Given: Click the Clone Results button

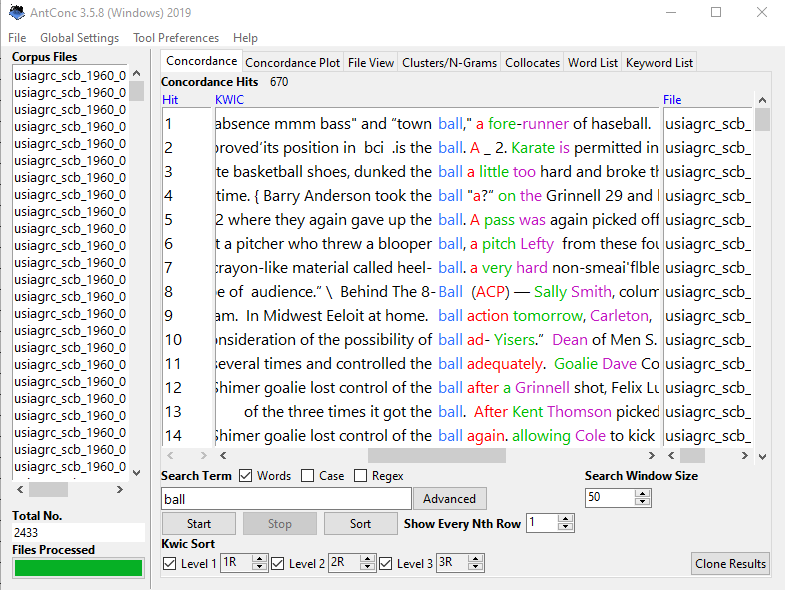Looking at the screenshot, I should click(x=731, y=564).
